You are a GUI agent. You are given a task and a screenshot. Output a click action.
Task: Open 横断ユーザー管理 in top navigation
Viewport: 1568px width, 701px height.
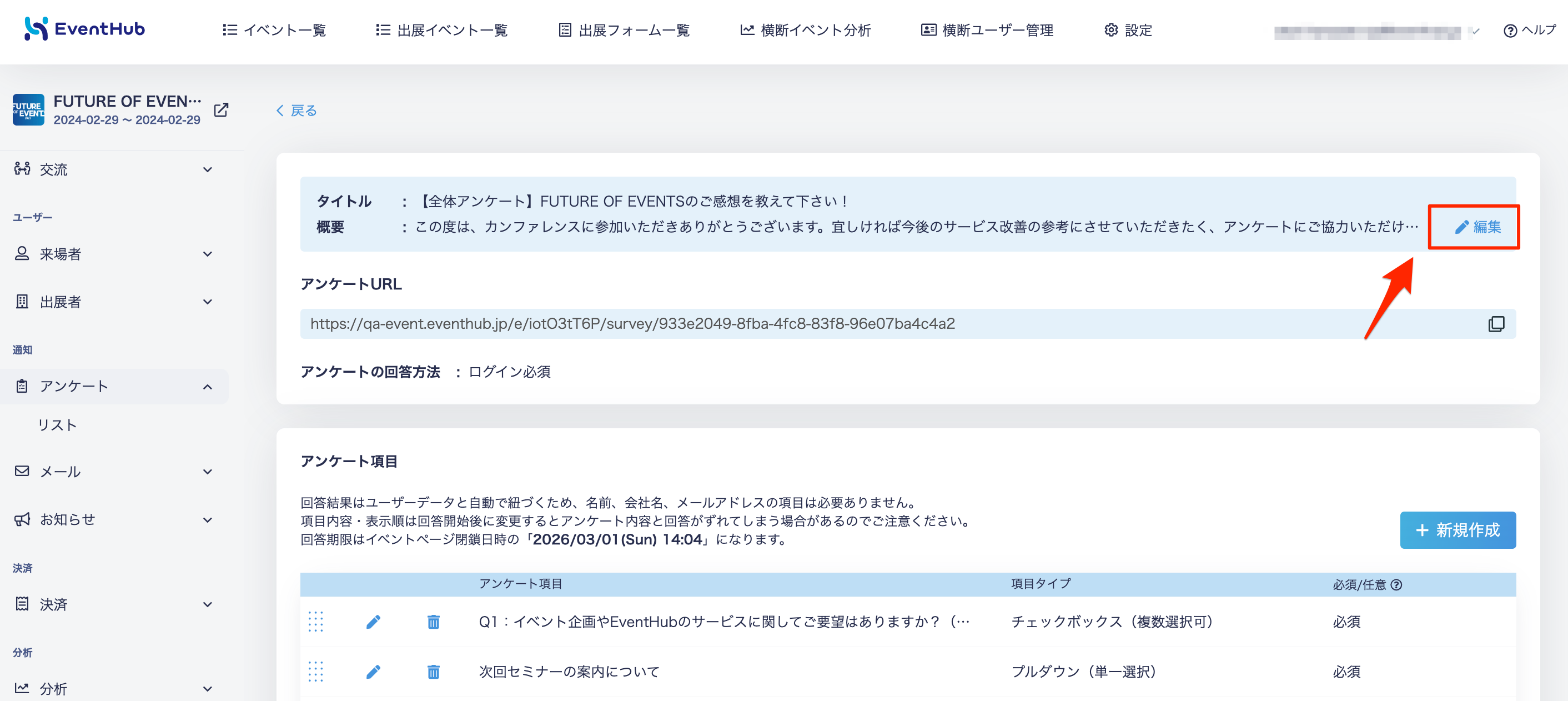(x=987, y=30)
